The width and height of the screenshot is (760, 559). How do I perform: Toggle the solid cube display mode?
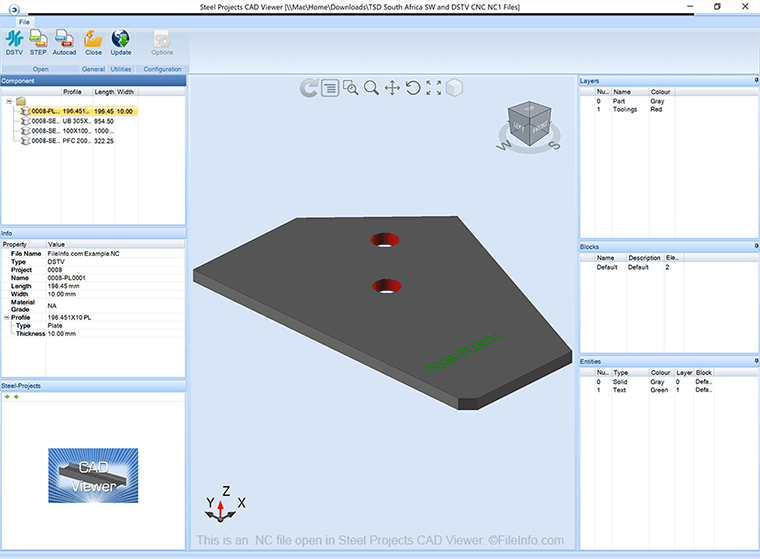tap(454, 88)
